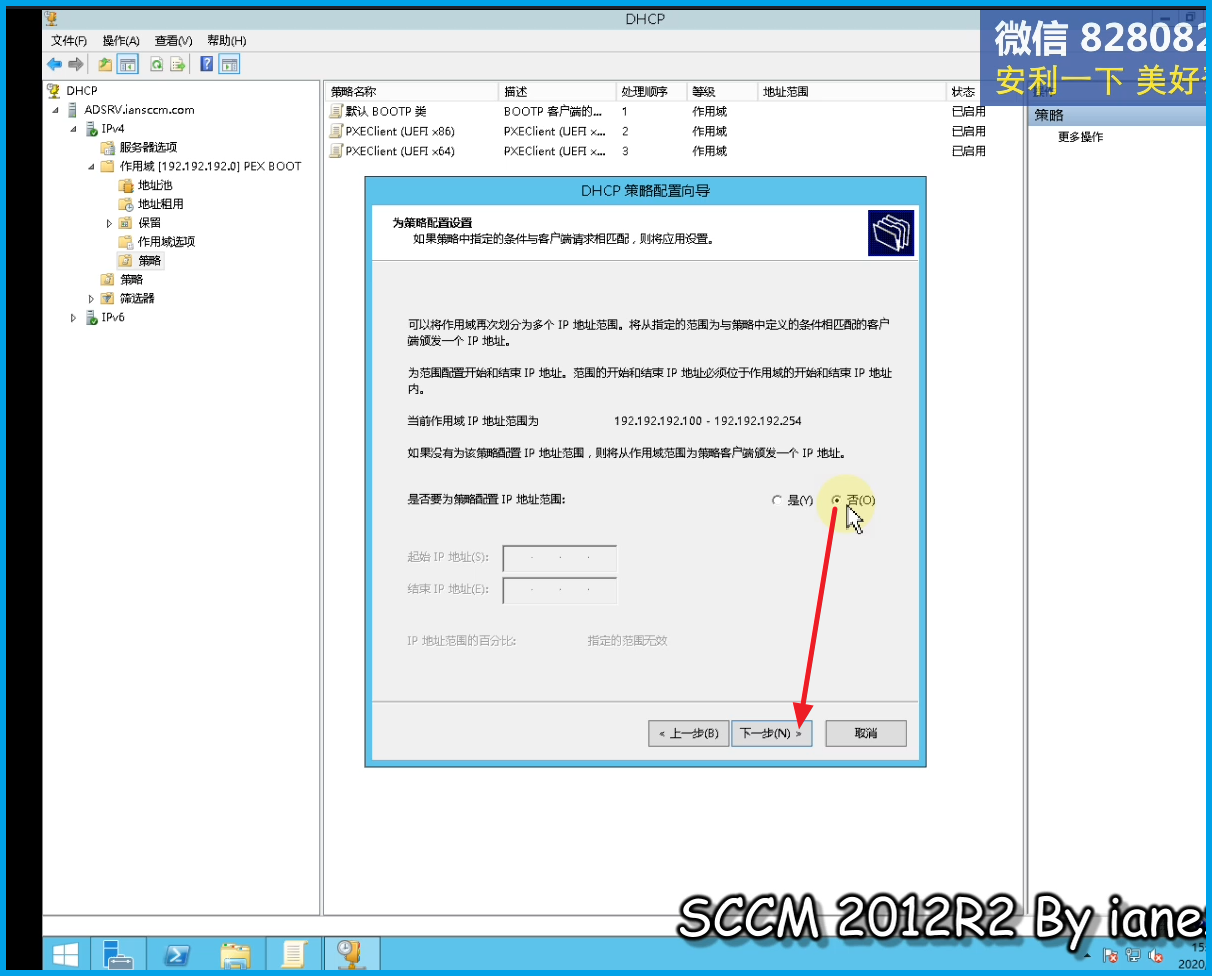Open the 文件(F) menu
The width and height of the screenshot is (1212, 976).
(x=69, y=41)
